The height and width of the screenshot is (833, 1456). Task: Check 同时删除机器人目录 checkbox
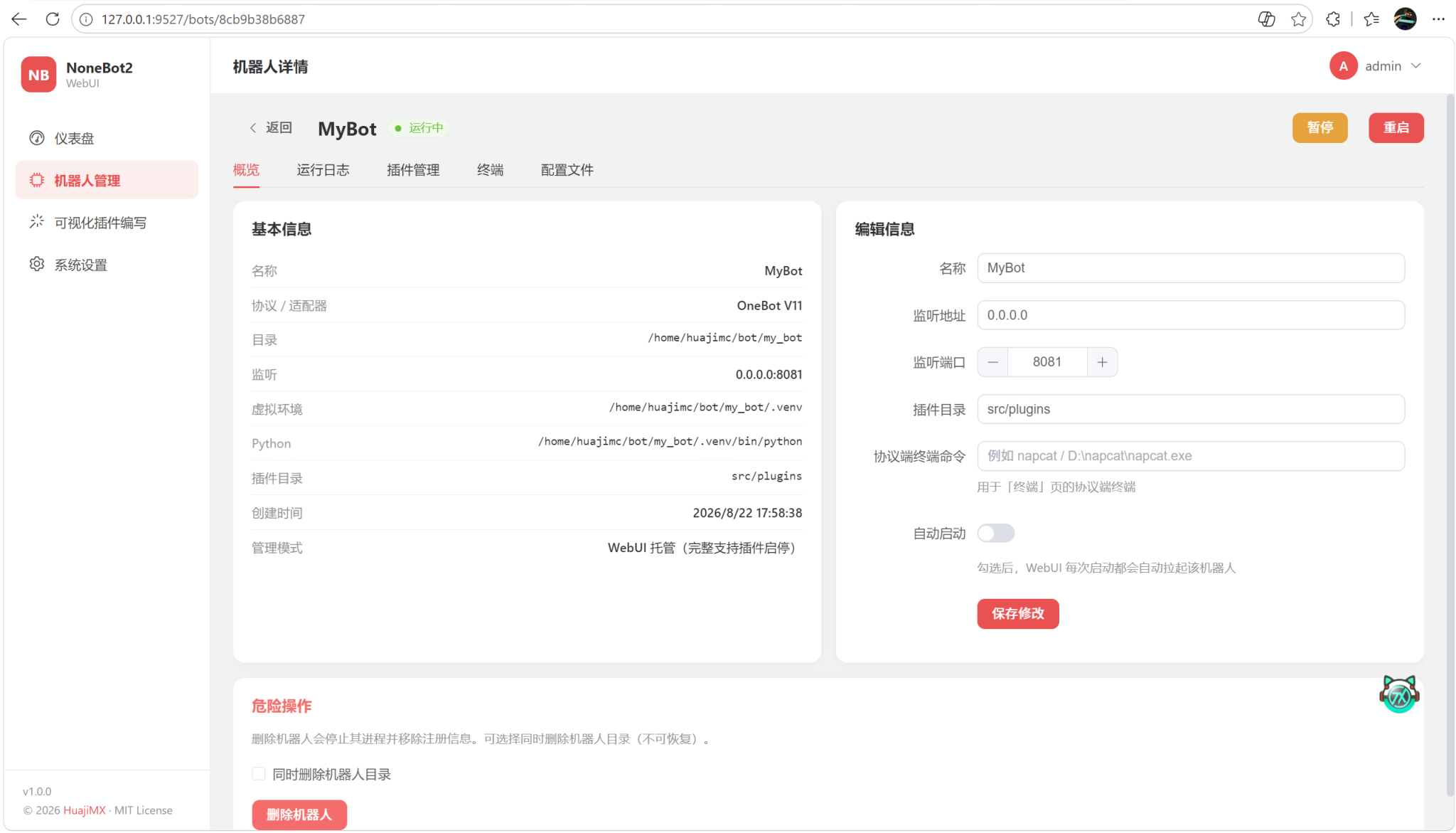(x=259, y=774)
